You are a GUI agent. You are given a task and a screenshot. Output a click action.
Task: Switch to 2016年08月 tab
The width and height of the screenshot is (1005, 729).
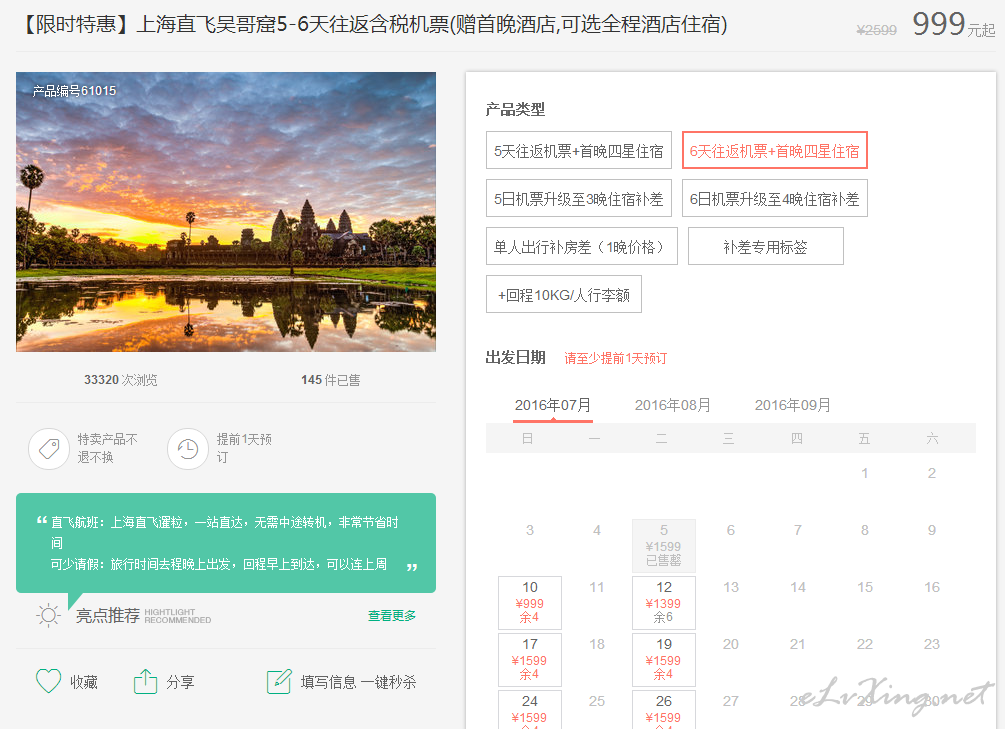tap(672, 405)
